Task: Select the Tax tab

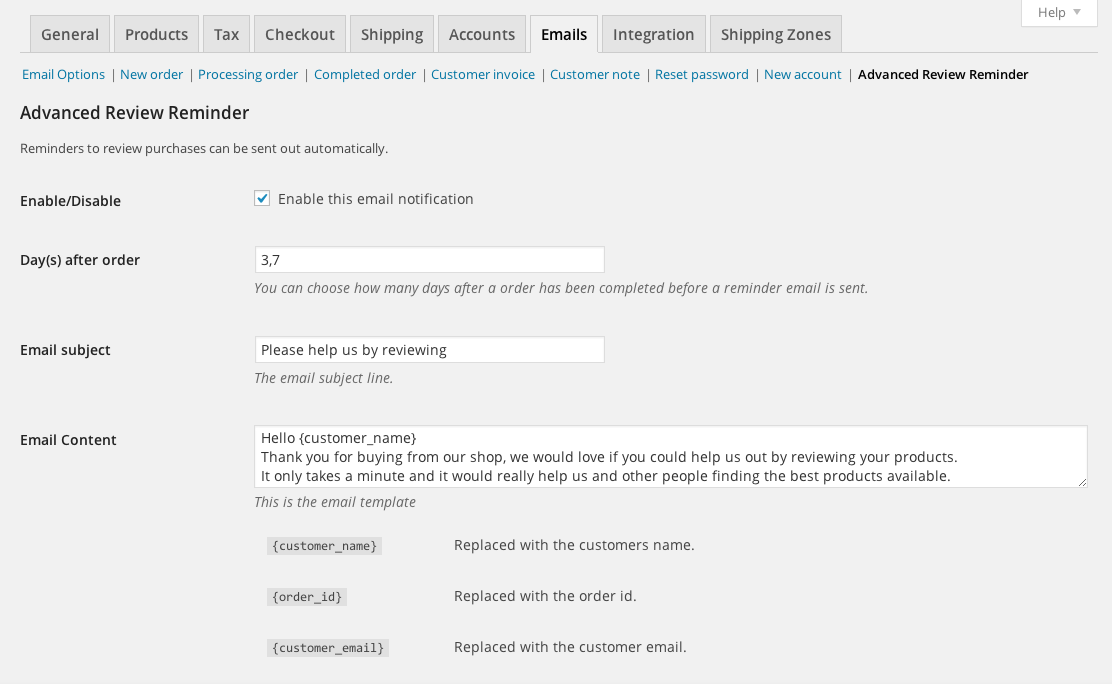Action: click(x=226, y=33)
